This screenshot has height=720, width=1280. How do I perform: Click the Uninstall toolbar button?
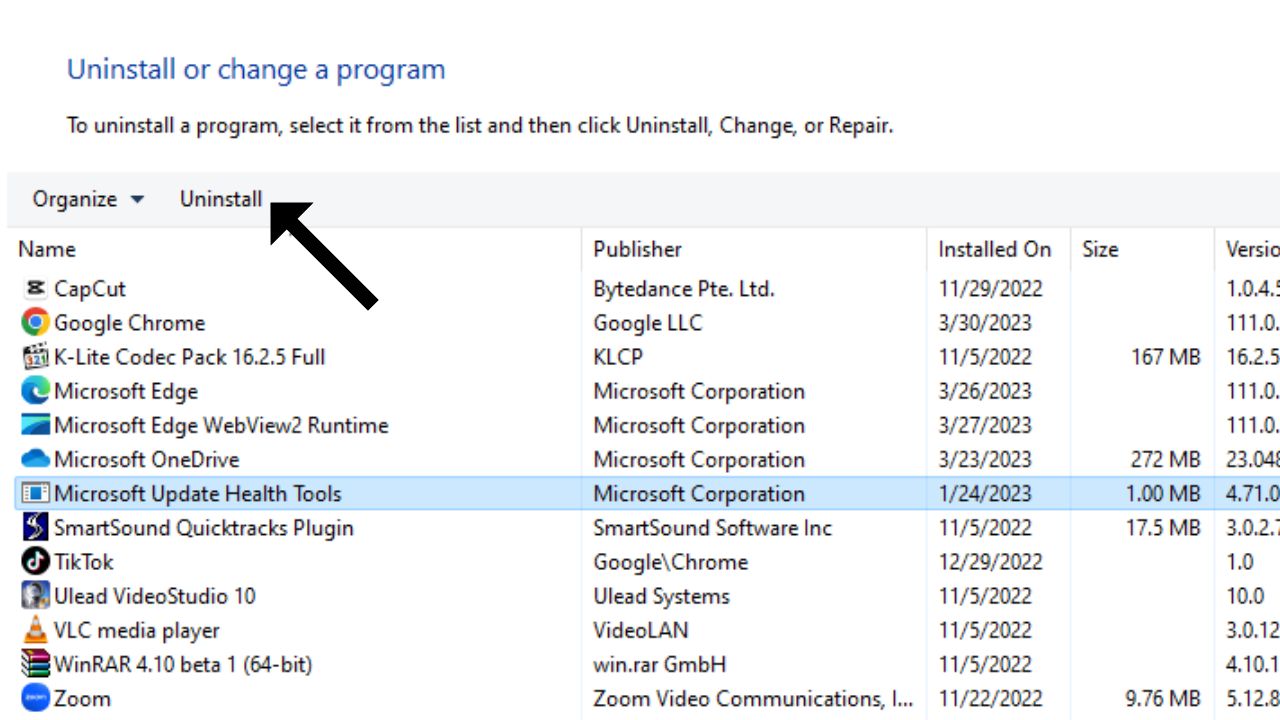tap(221, 199)
